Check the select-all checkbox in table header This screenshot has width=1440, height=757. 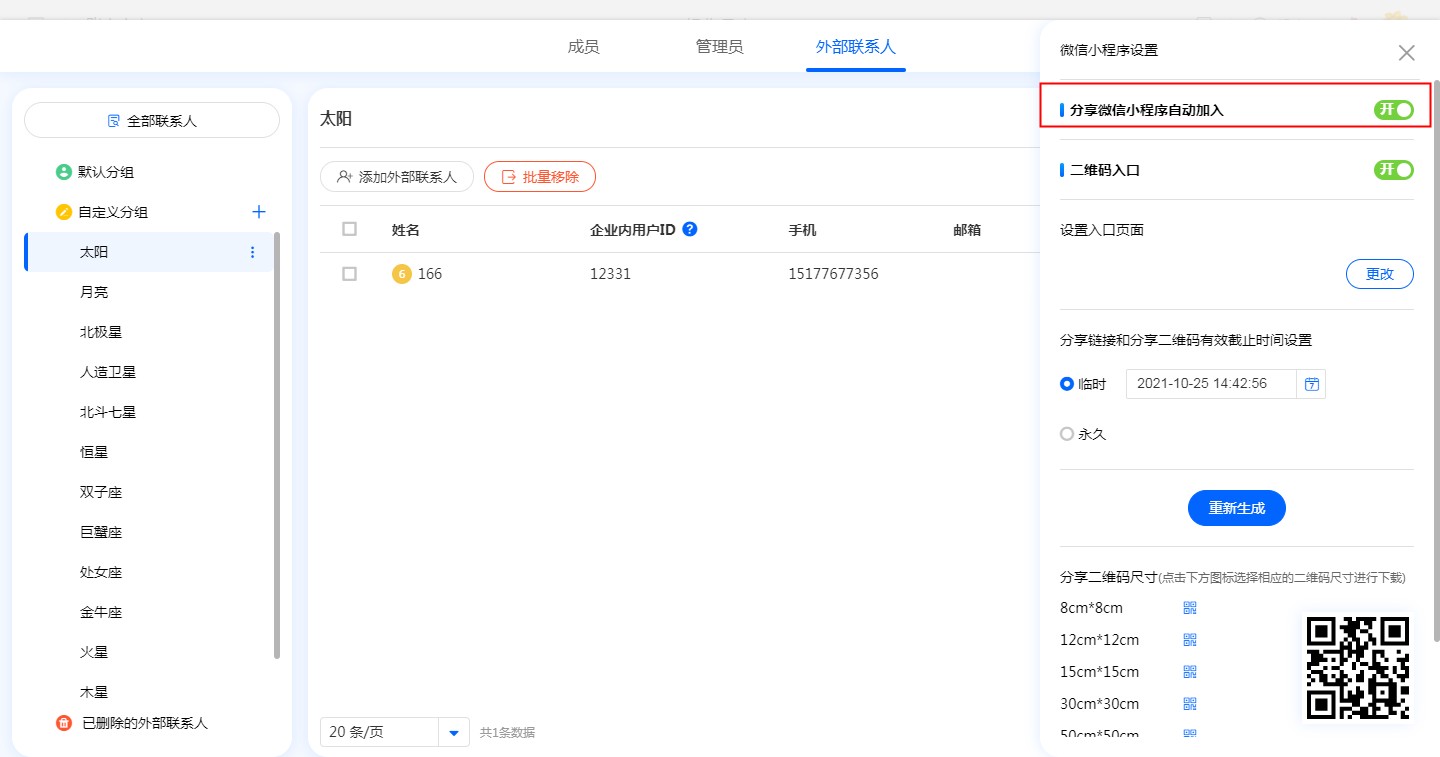349,229
